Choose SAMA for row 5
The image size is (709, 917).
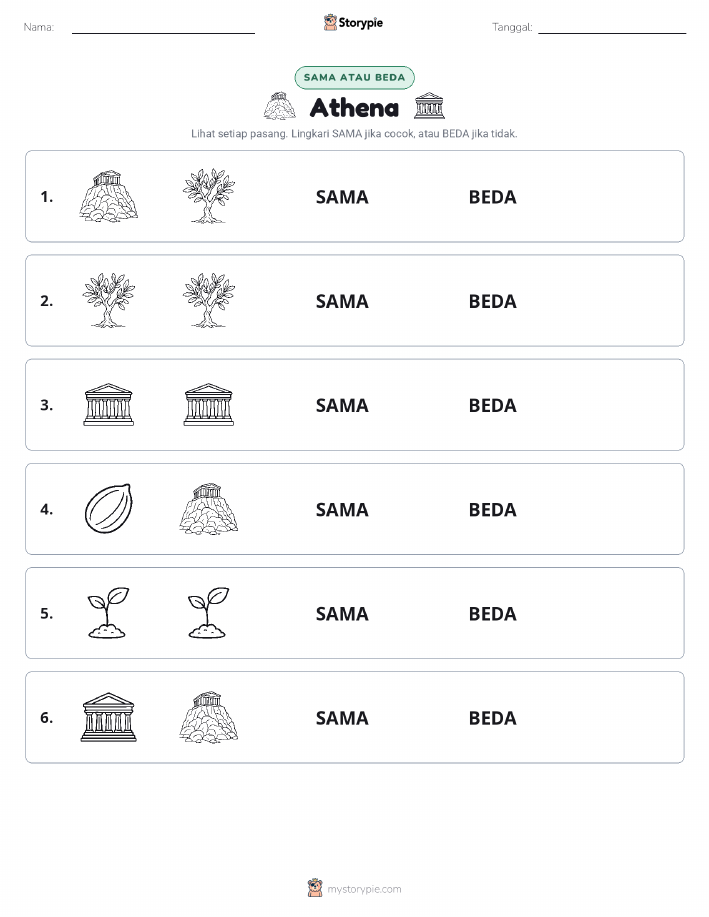(x=342, y=613)
